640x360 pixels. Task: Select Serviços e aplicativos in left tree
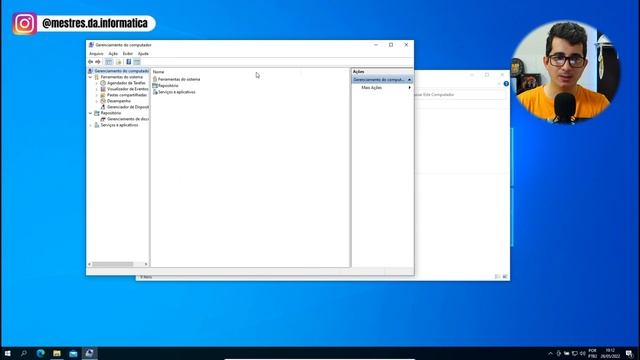point(119,125)
